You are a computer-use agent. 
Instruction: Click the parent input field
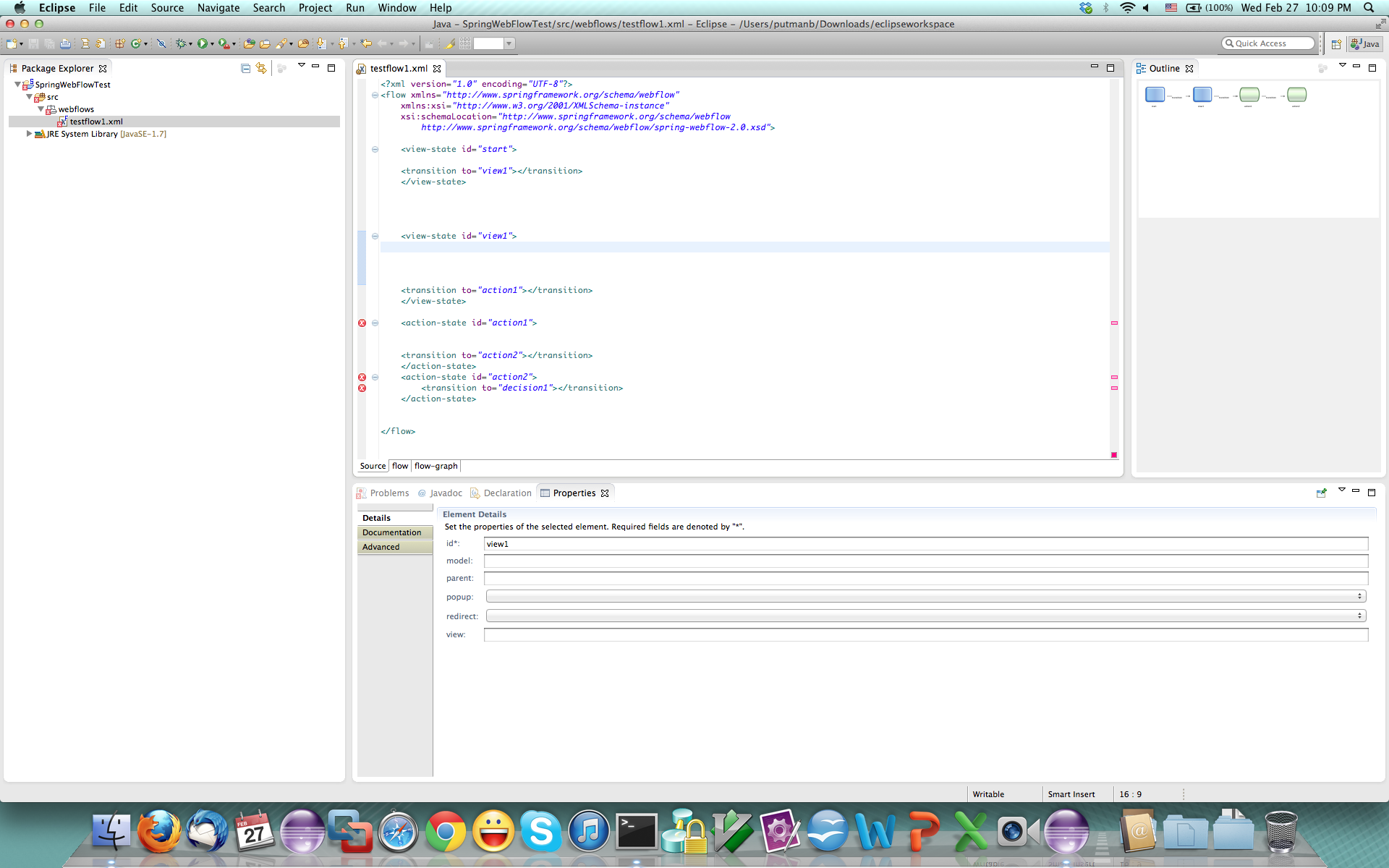click(x=926, y=579)
